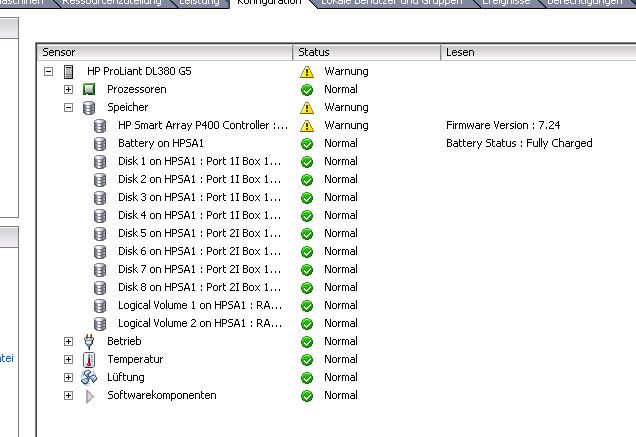Click the green check icon for Logical Volume 2
The image size is (636, 437).
[307, 324]
